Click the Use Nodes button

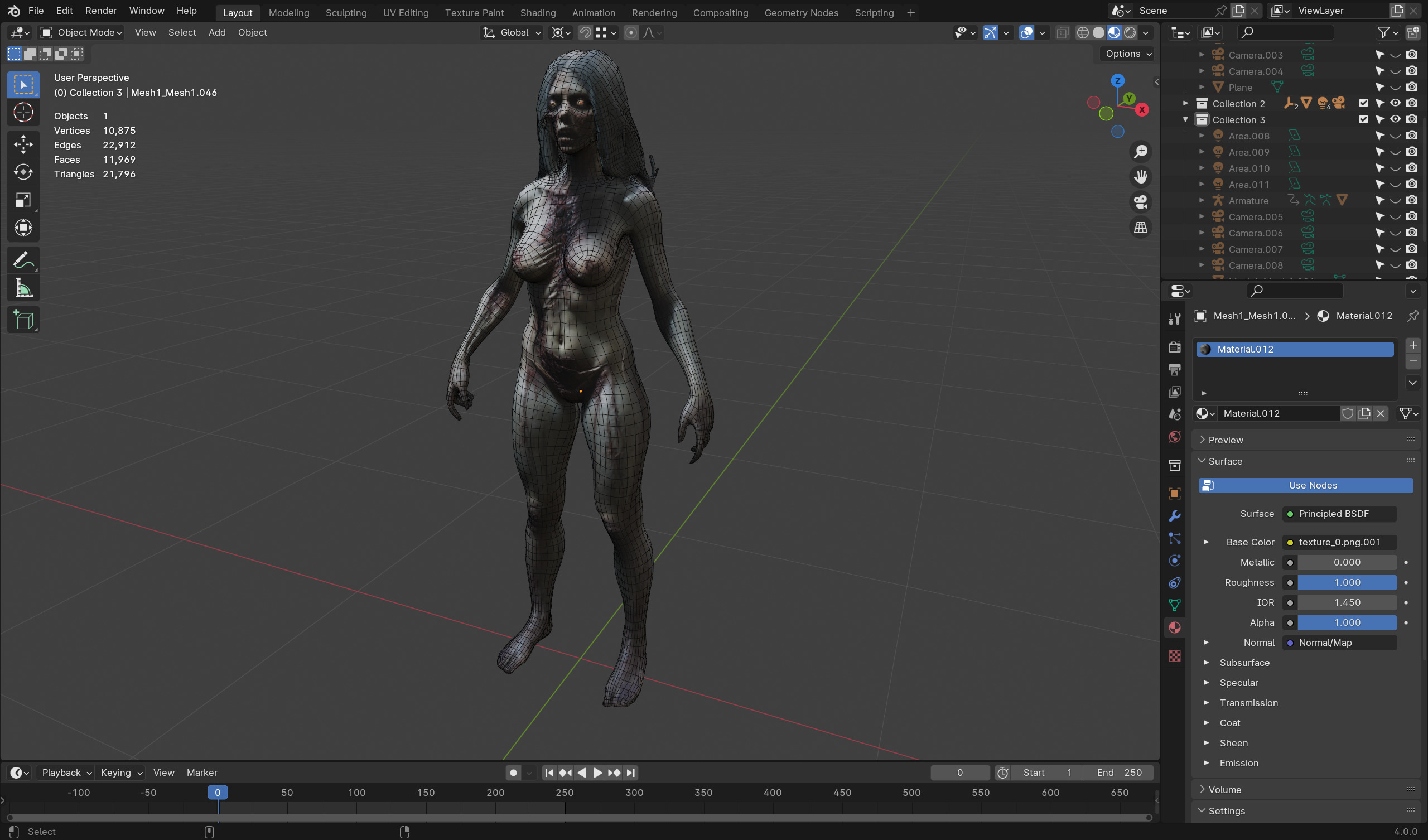(x=1305, y=485)
